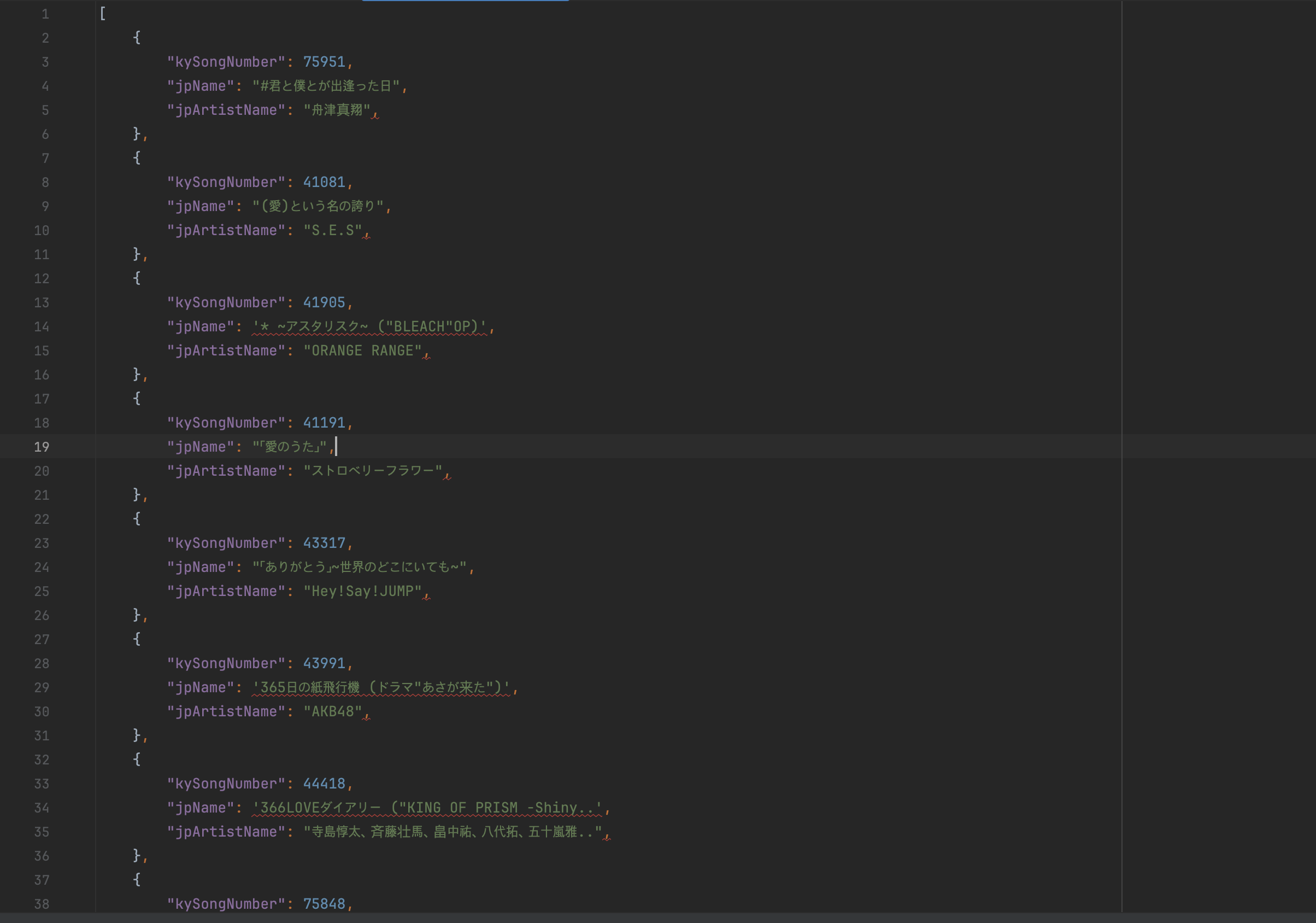Click the closing brace on line 11
Viewport: 1316px width, 923px height.
click(137, 254)
